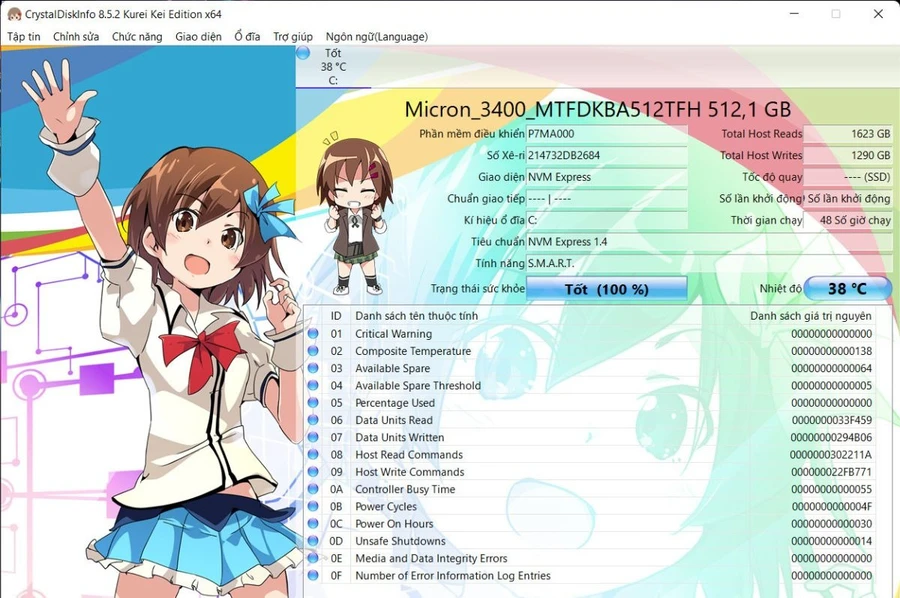Click the status orb for Host Read Commands
Image resolution: width=900 pixels, height=598 pixels.
(313, 454)
